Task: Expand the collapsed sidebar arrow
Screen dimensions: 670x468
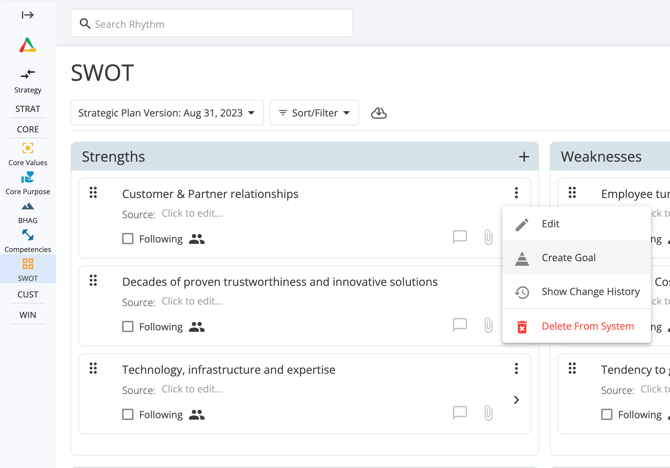Action: (27, 15)
